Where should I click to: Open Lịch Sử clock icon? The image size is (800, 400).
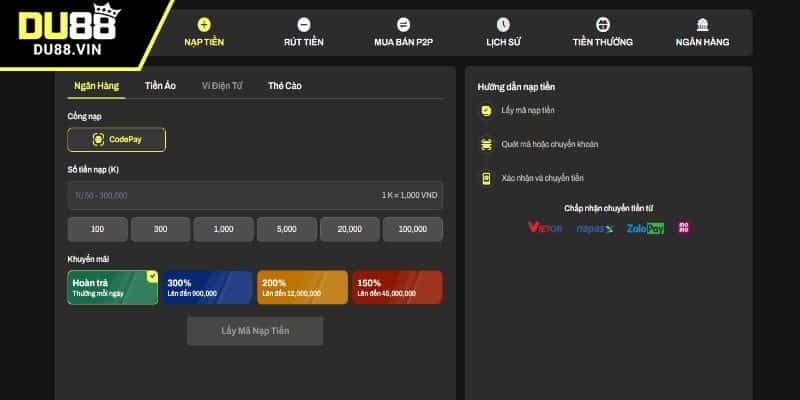tap(503, 24)
